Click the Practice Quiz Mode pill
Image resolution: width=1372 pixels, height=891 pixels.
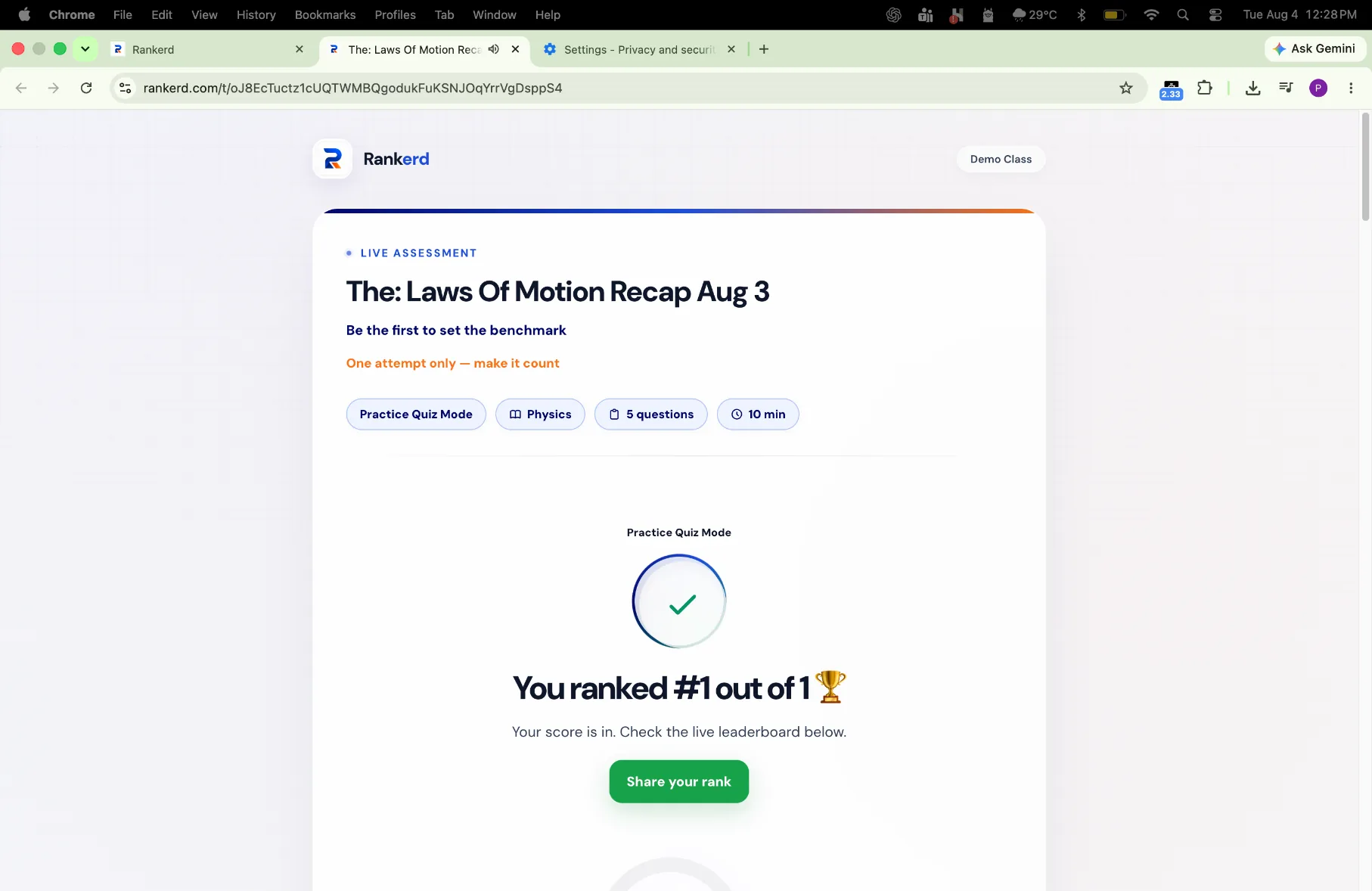pyautogui.click(x=416, y=414)
